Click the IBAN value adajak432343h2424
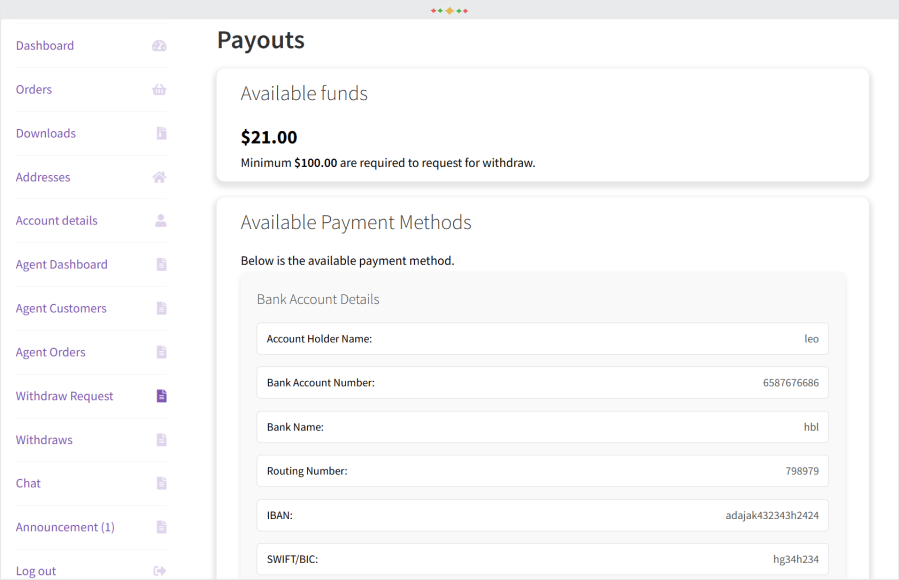The width and height of the screenshot is (899, 580). point(772,515)
